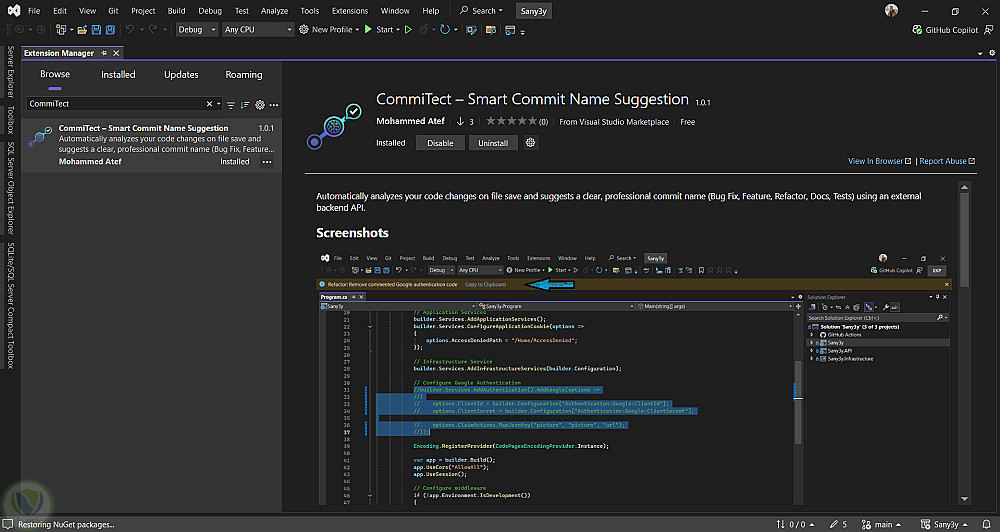
Task: Open extension settings gear beside Uninstall
Action: point(531,143)
